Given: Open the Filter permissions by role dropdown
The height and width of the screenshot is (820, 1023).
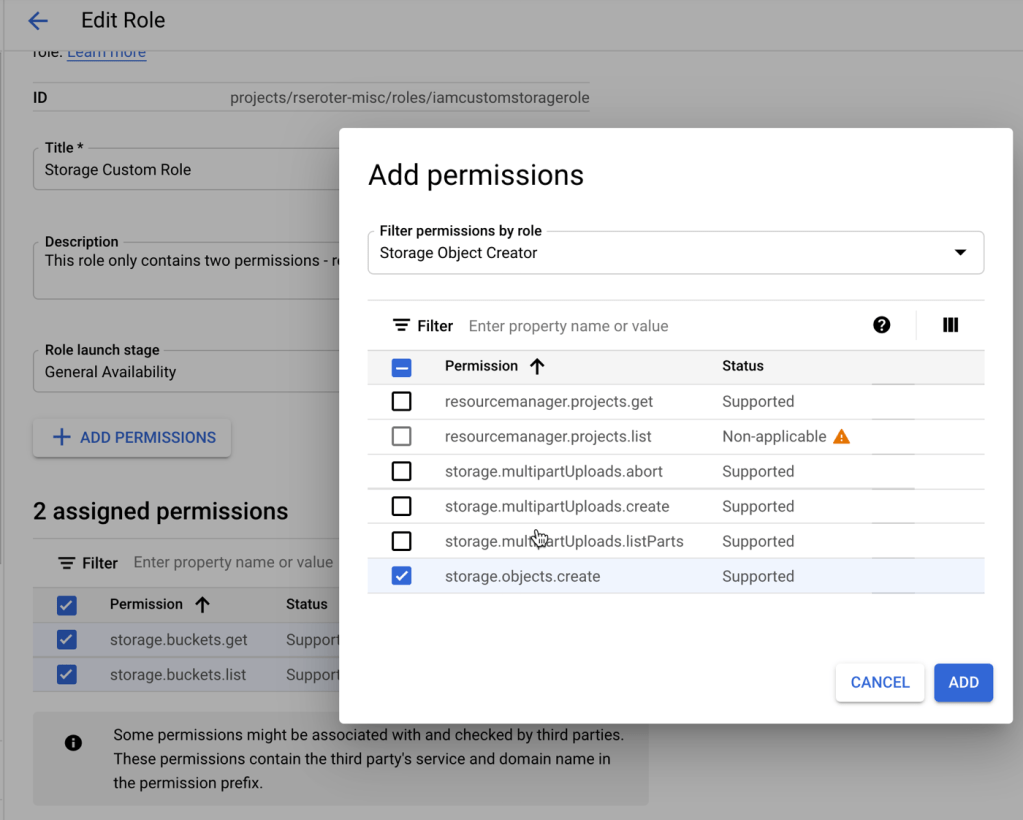Looking at the screenshot, I should (x=675, y=253).
